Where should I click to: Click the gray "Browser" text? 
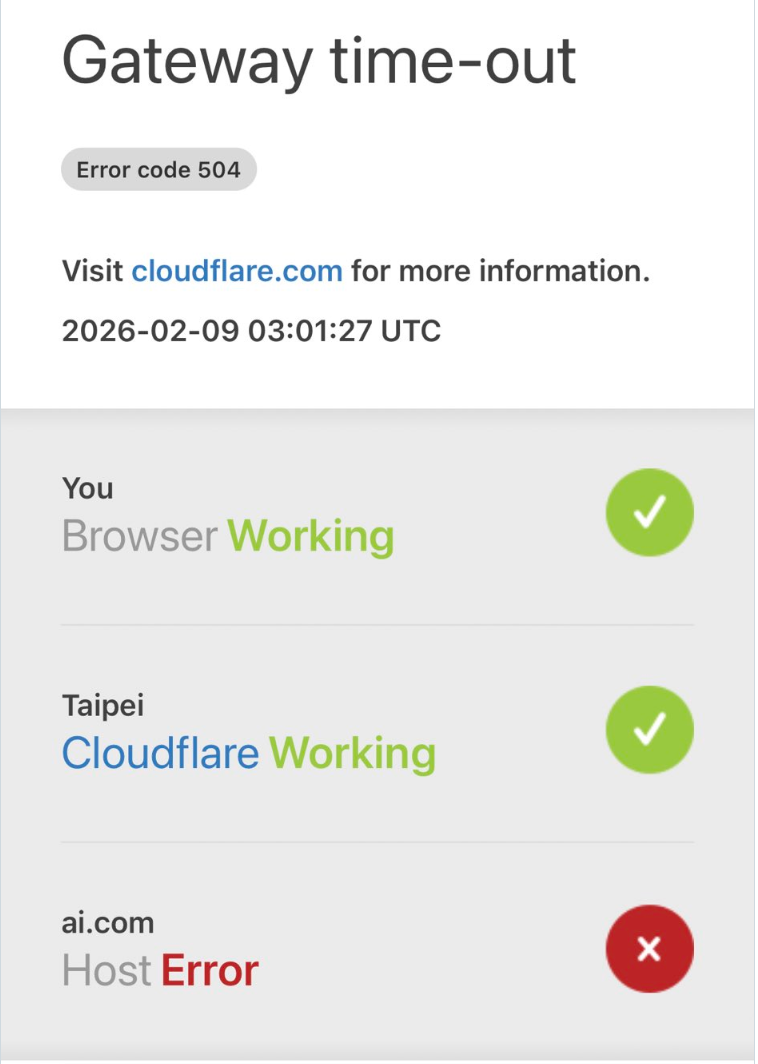(x=140, y=537)
